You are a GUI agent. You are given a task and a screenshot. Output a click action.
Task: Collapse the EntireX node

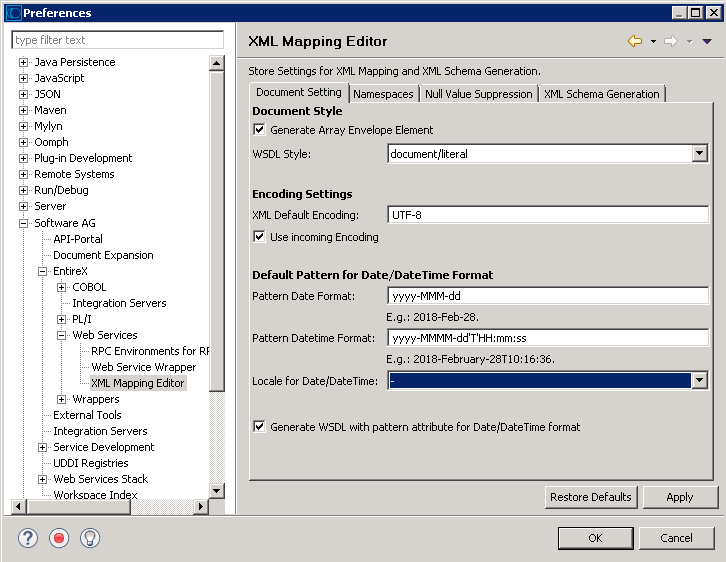(42, 271)
